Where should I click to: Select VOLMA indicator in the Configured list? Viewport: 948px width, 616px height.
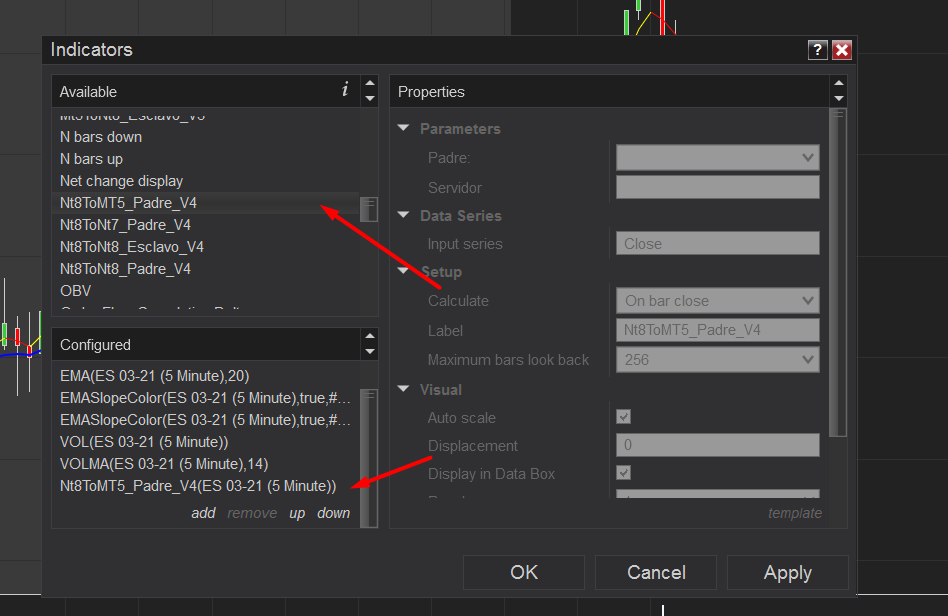click(x=164, y=464)
